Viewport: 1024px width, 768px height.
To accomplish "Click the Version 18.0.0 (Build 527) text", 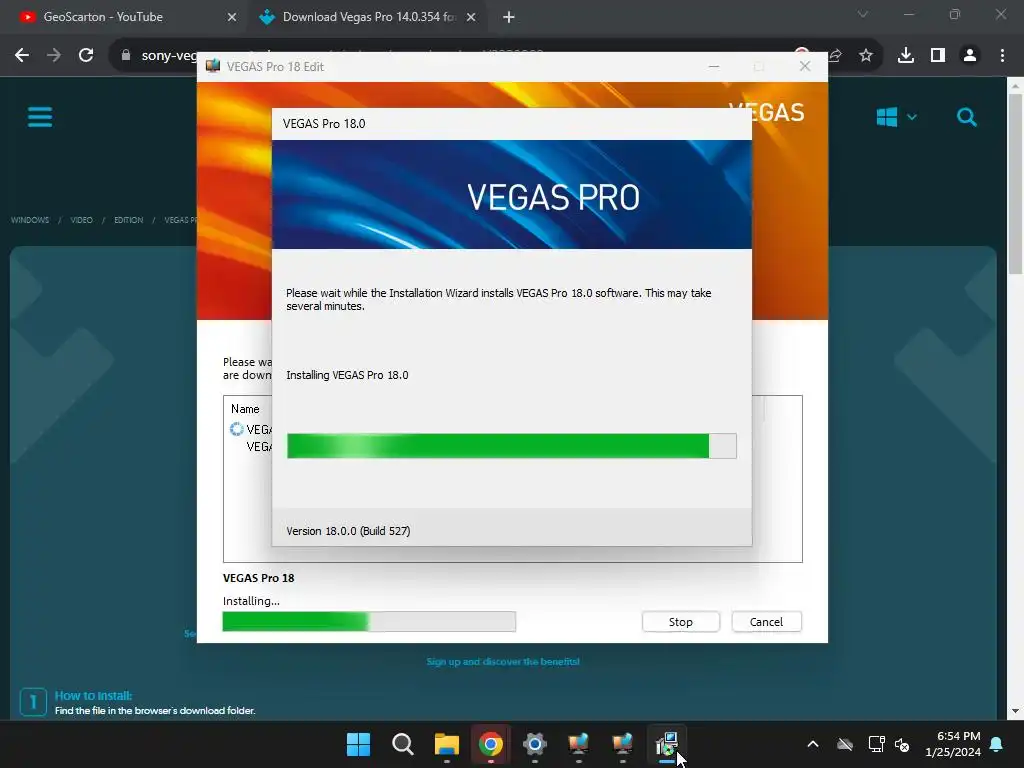I will click(348, 531).
